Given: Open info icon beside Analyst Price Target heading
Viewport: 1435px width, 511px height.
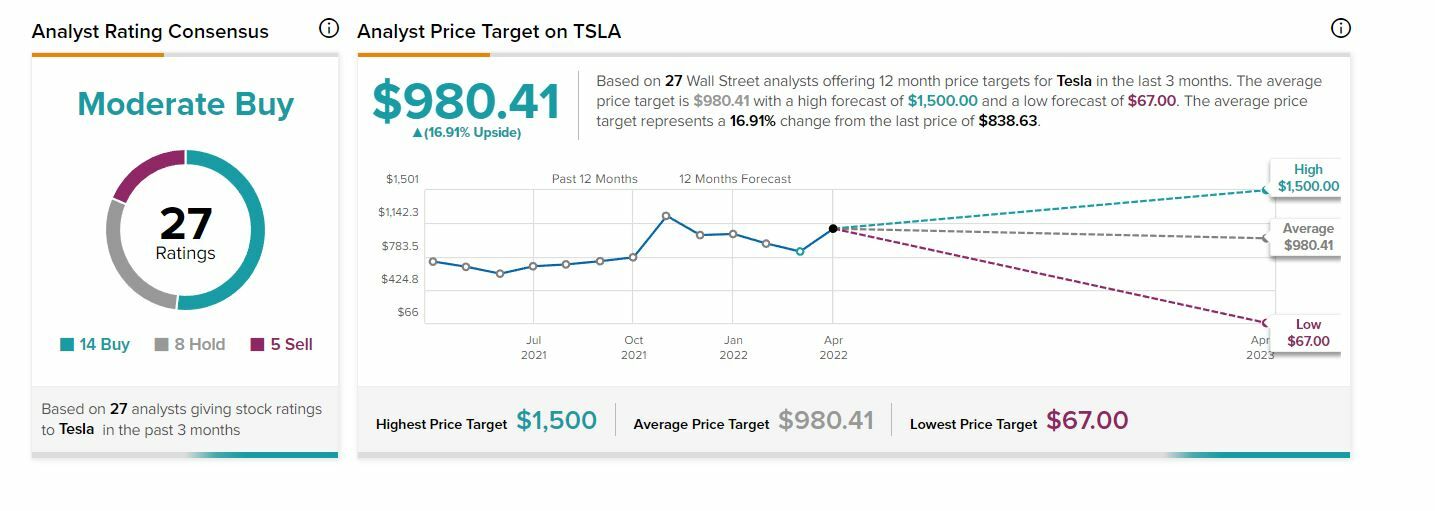Looking at the screenshot, I should pyautogui.click(x=1341, y=28).
